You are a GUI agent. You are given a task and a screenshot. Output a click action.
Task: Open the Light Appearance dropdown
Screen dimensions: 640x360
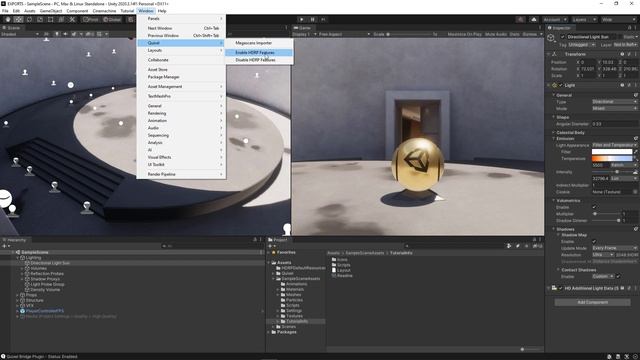tap(614, 145)
